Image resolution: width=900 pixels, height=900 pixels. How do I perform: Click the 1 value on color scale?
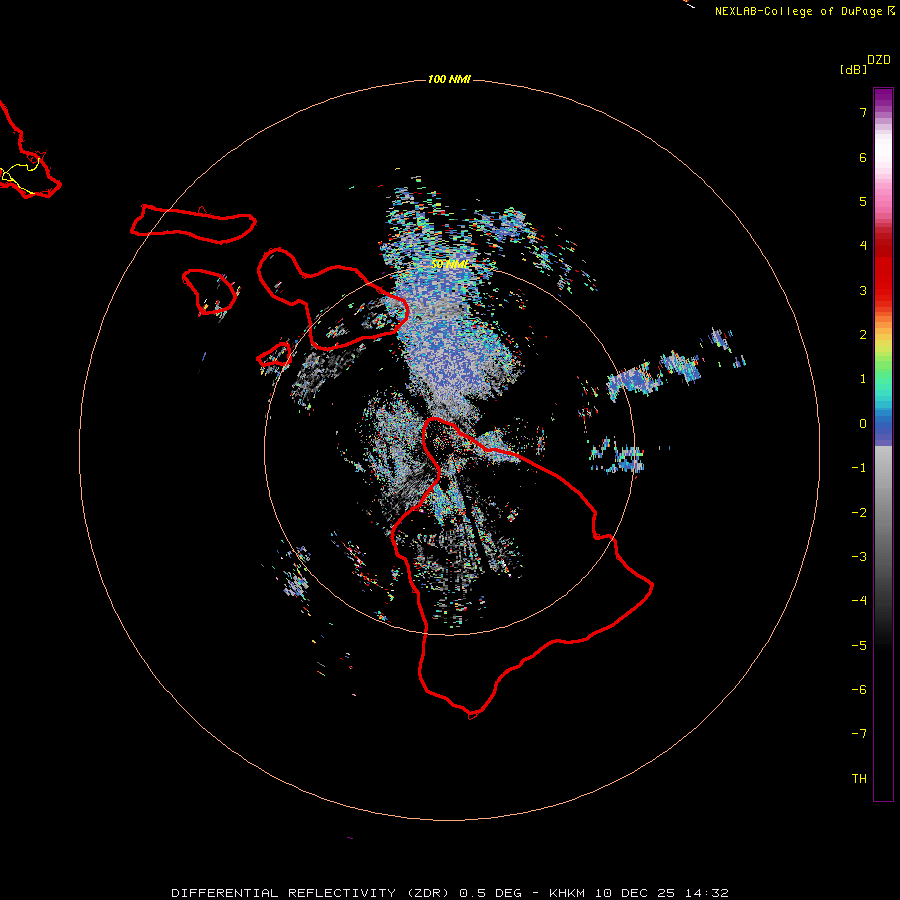863,379
